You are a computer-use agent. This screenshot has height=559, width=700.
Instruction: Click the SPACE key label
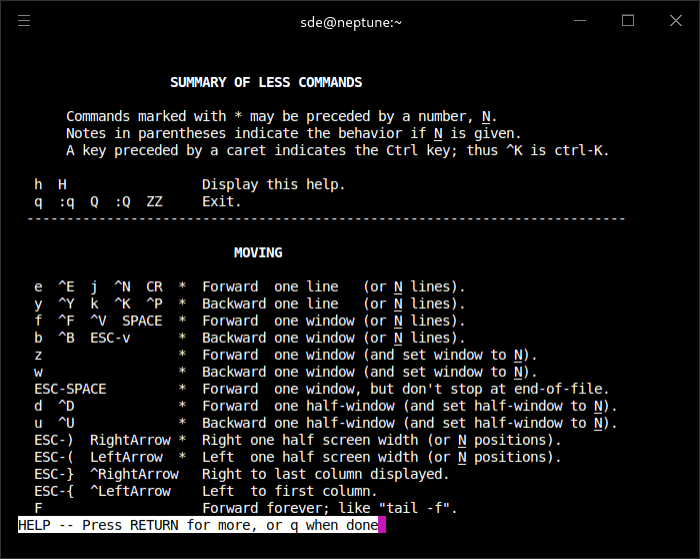click(x=142, y=321)
